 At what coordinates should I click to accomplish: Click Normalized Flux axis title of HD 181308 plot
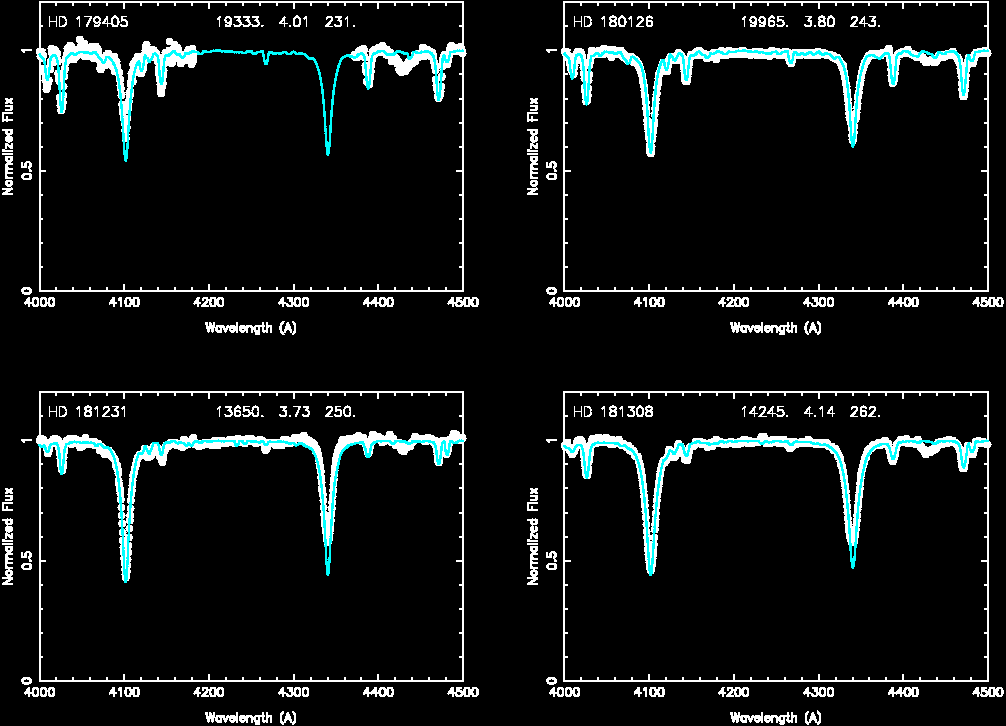coord(533,536)
